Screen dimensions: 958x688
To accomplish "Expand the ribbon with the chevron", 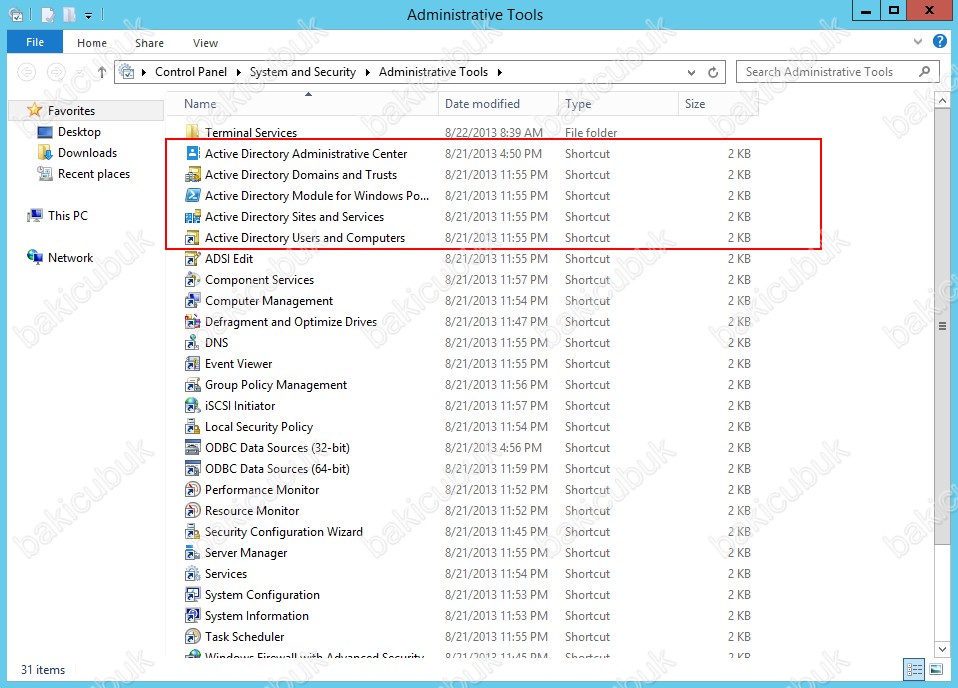I will [918, 42].
